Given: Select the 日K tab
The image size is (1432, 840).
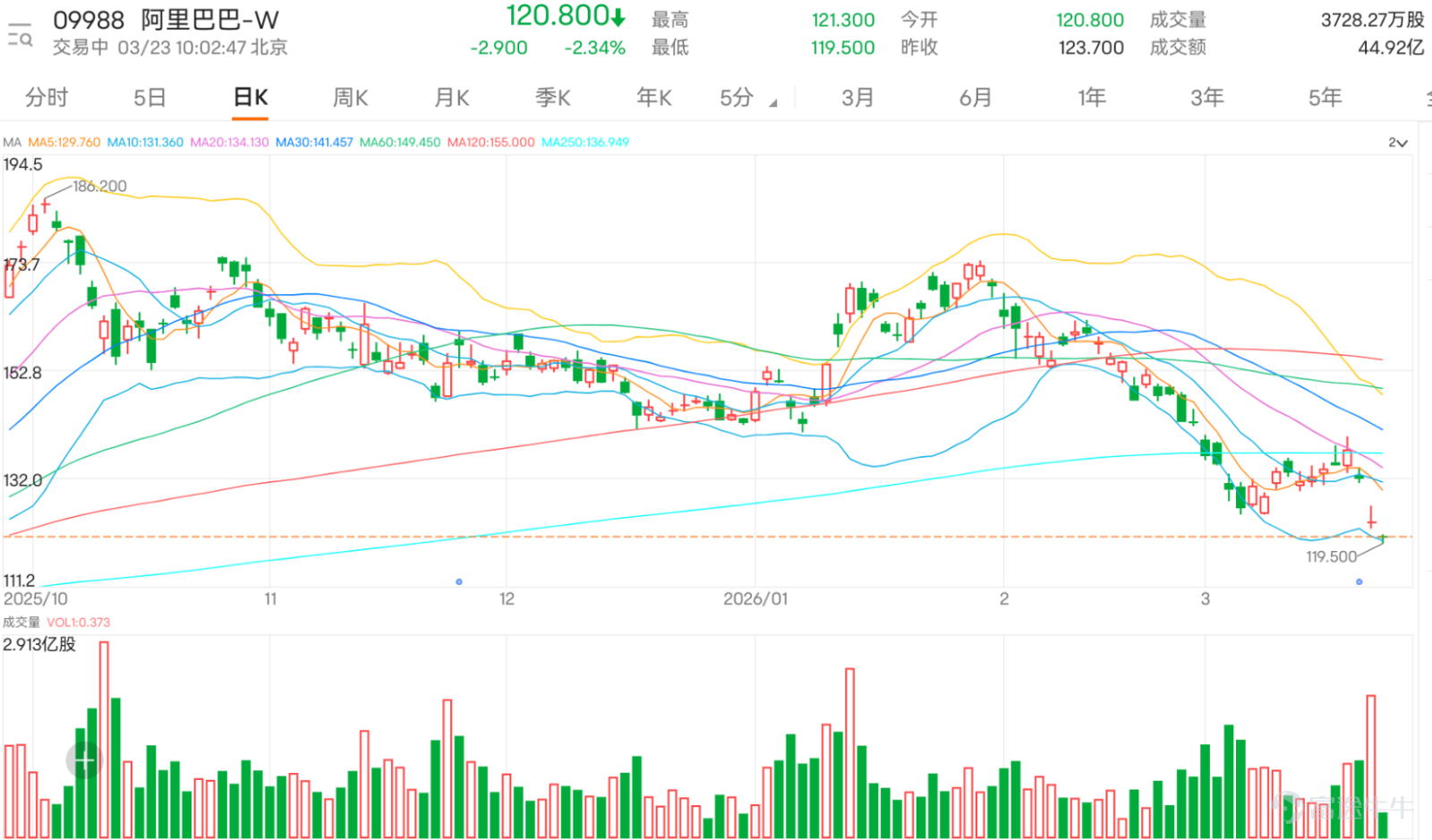Looking at the screenshot, I should point(251,98).
